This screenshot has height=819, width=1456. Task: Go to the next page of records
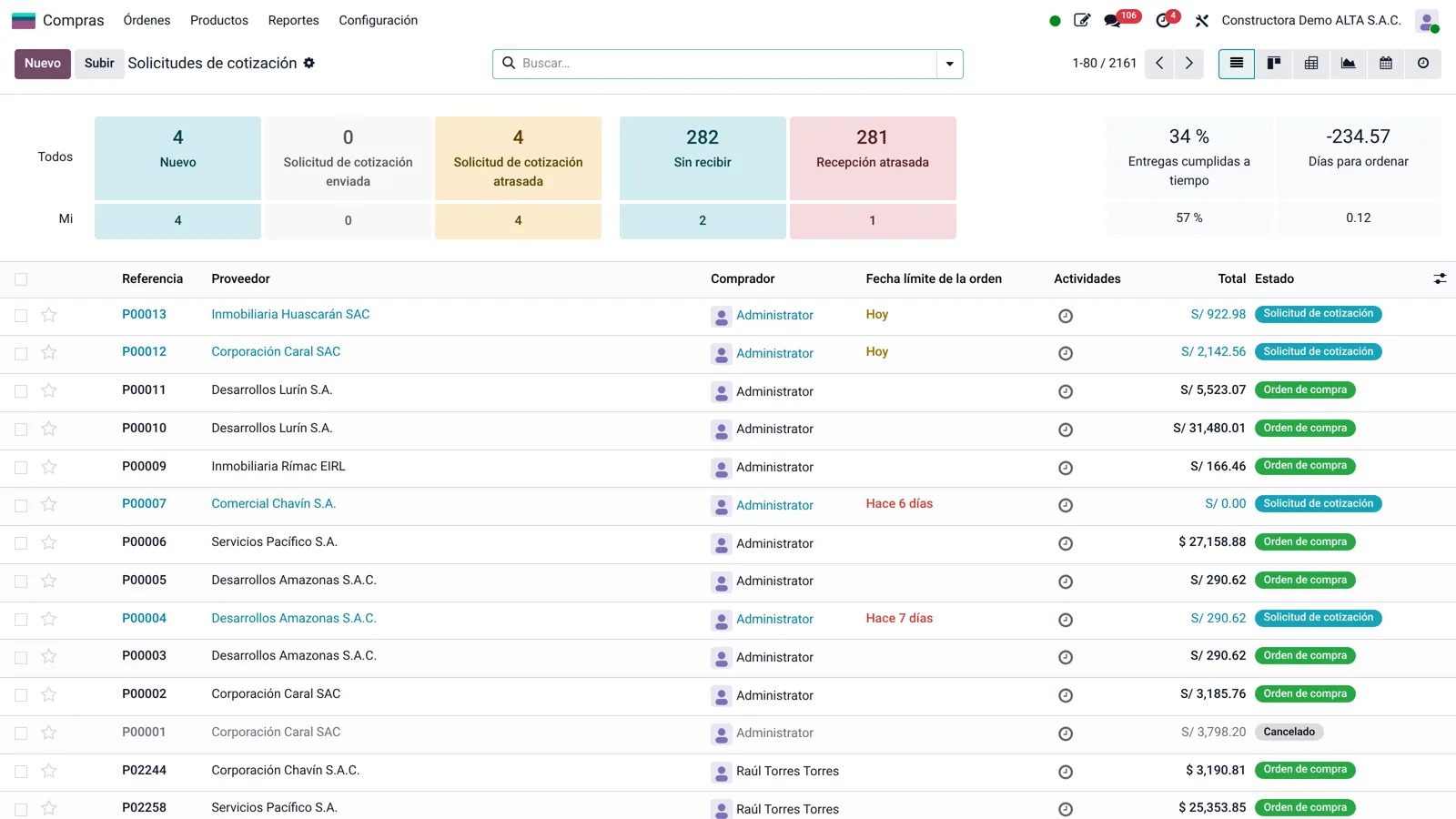1189,64
